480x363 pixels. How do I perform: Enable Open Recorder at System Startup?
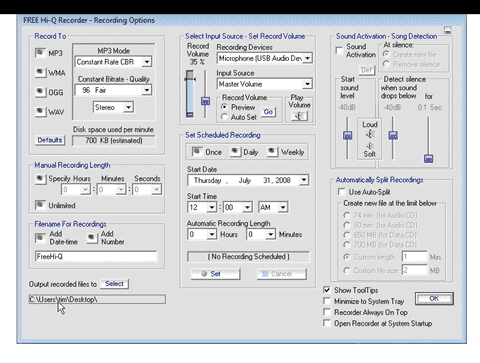click(327, 323)
